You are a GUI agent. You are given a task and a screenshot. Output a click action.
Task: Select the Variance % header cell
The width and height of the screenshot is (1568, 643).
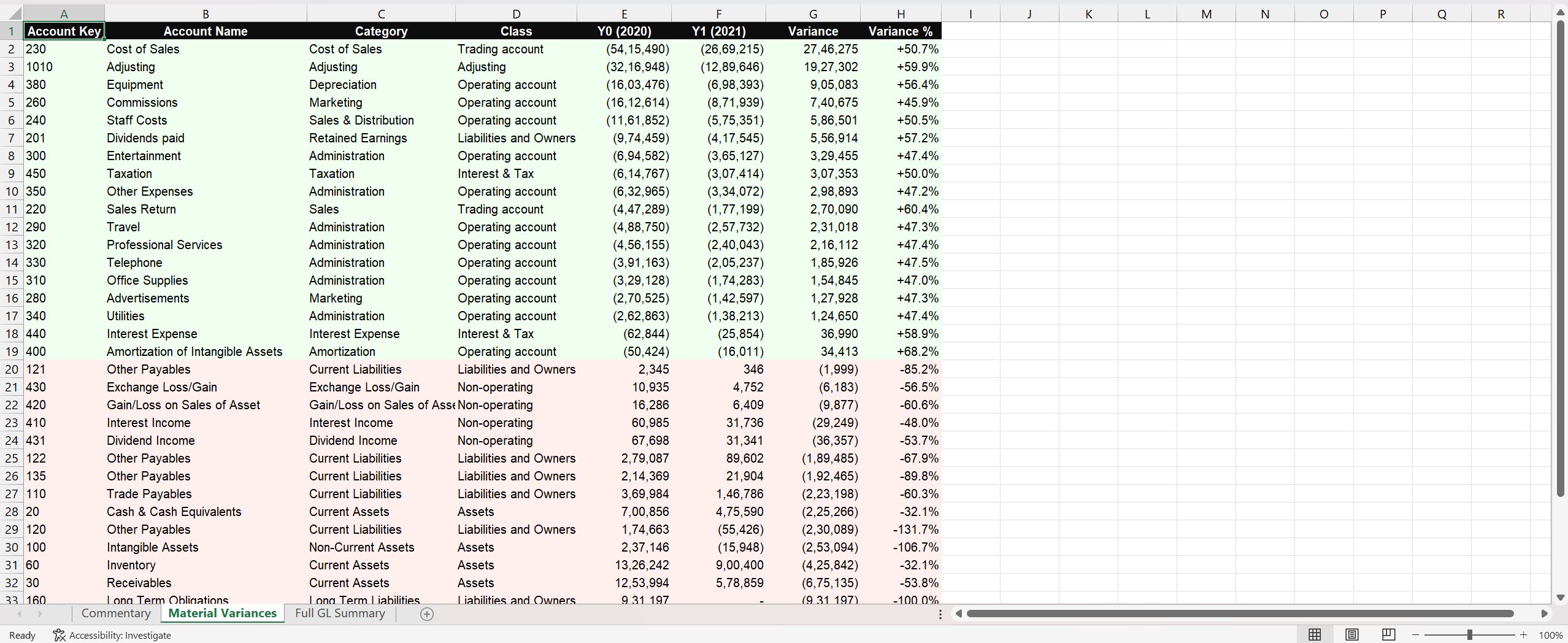coord(901,31)
